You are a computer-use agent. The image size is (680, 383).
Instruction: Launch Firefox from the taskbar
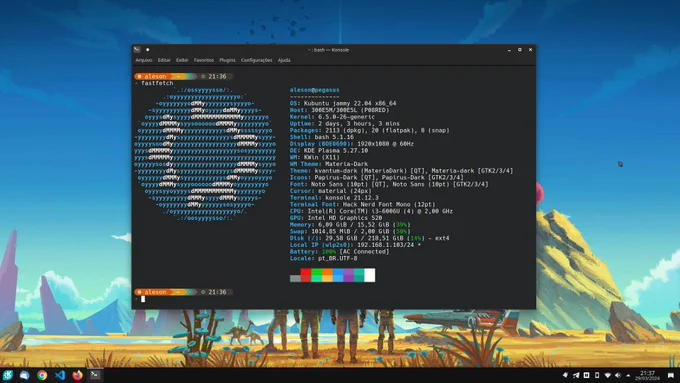[x=78, y=375]
